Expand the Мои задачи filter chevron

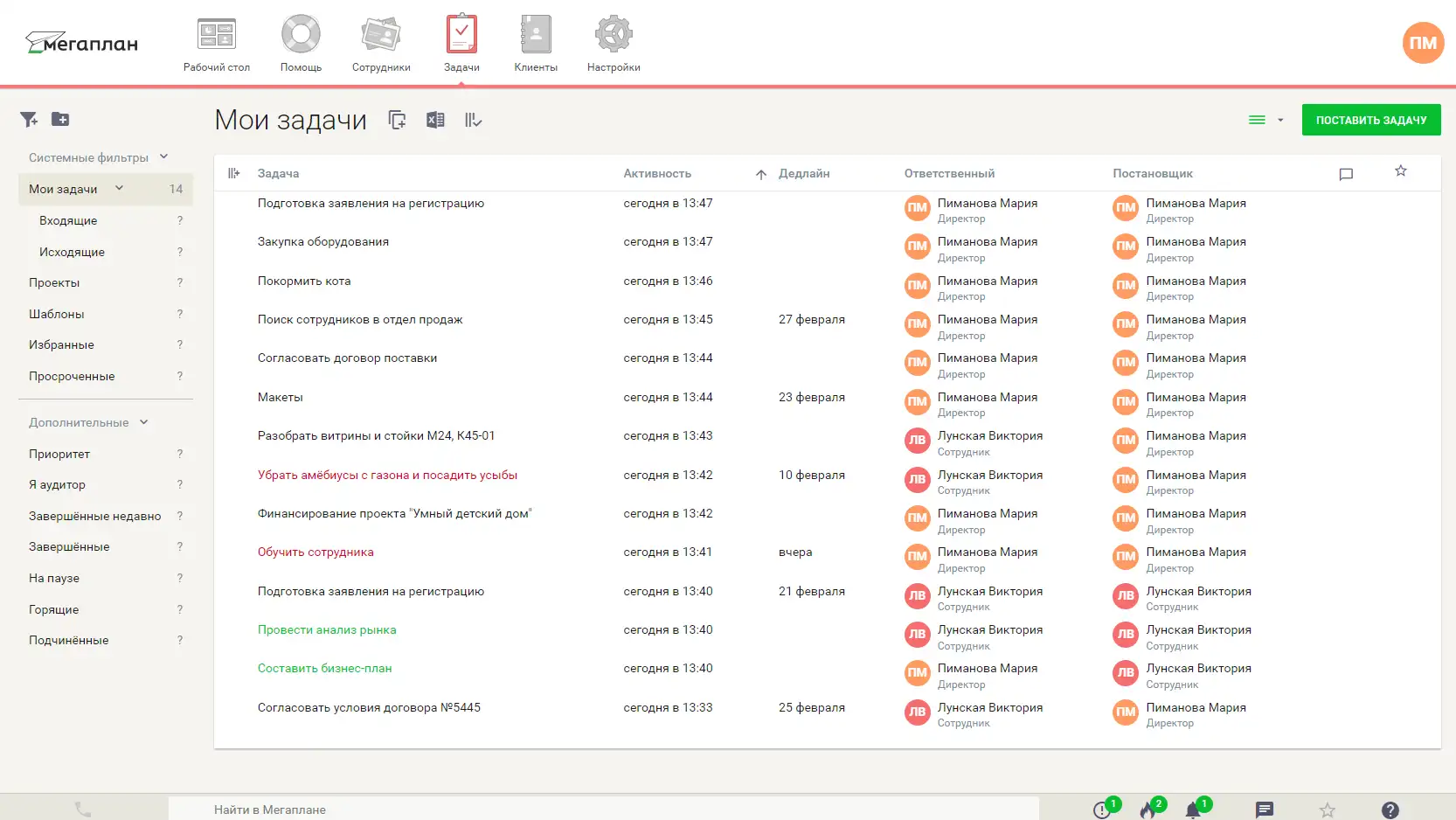click(x=119, y=188)
